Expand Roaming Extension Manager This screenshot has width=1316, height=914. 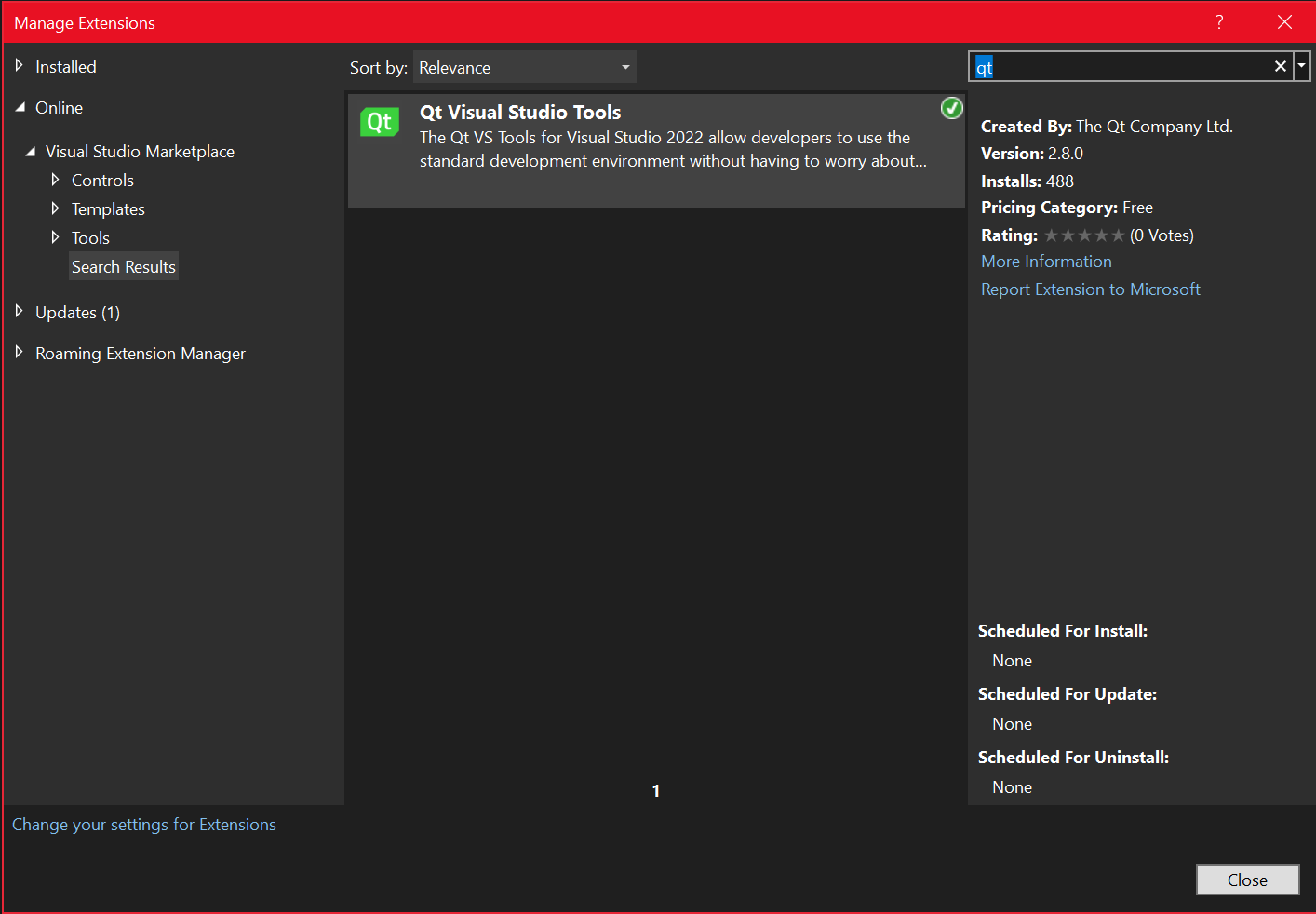coord(19,353)
